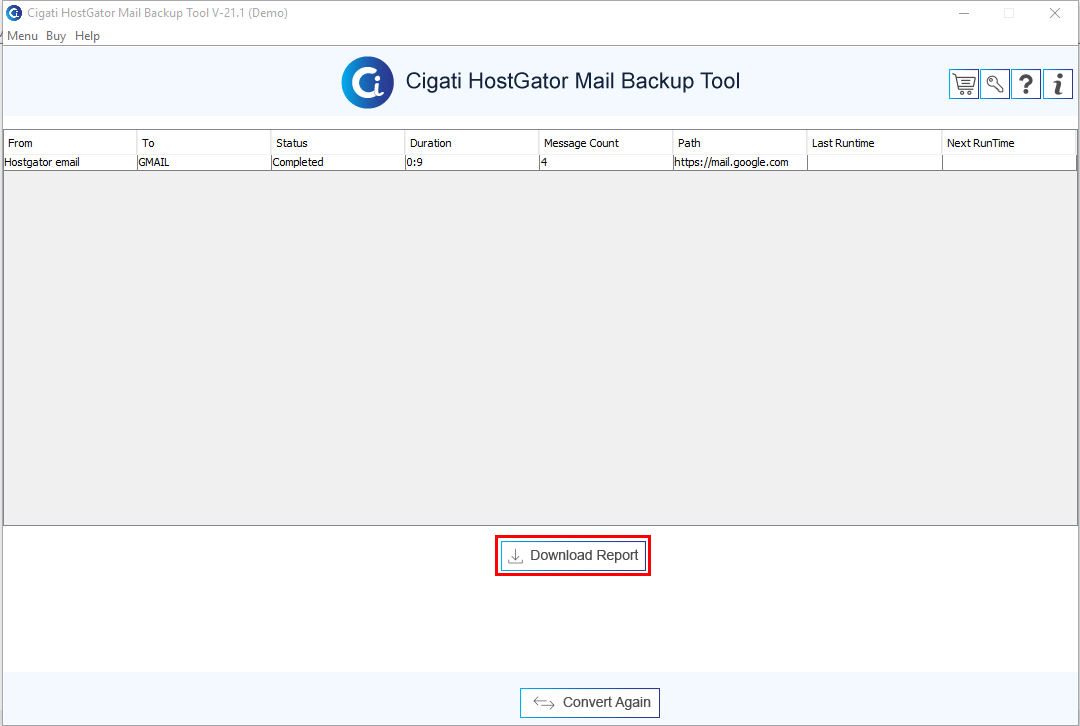Viewport: 1080px width, 726px height.
Task: Select the Completed status cell
Action: pos(338,163)
